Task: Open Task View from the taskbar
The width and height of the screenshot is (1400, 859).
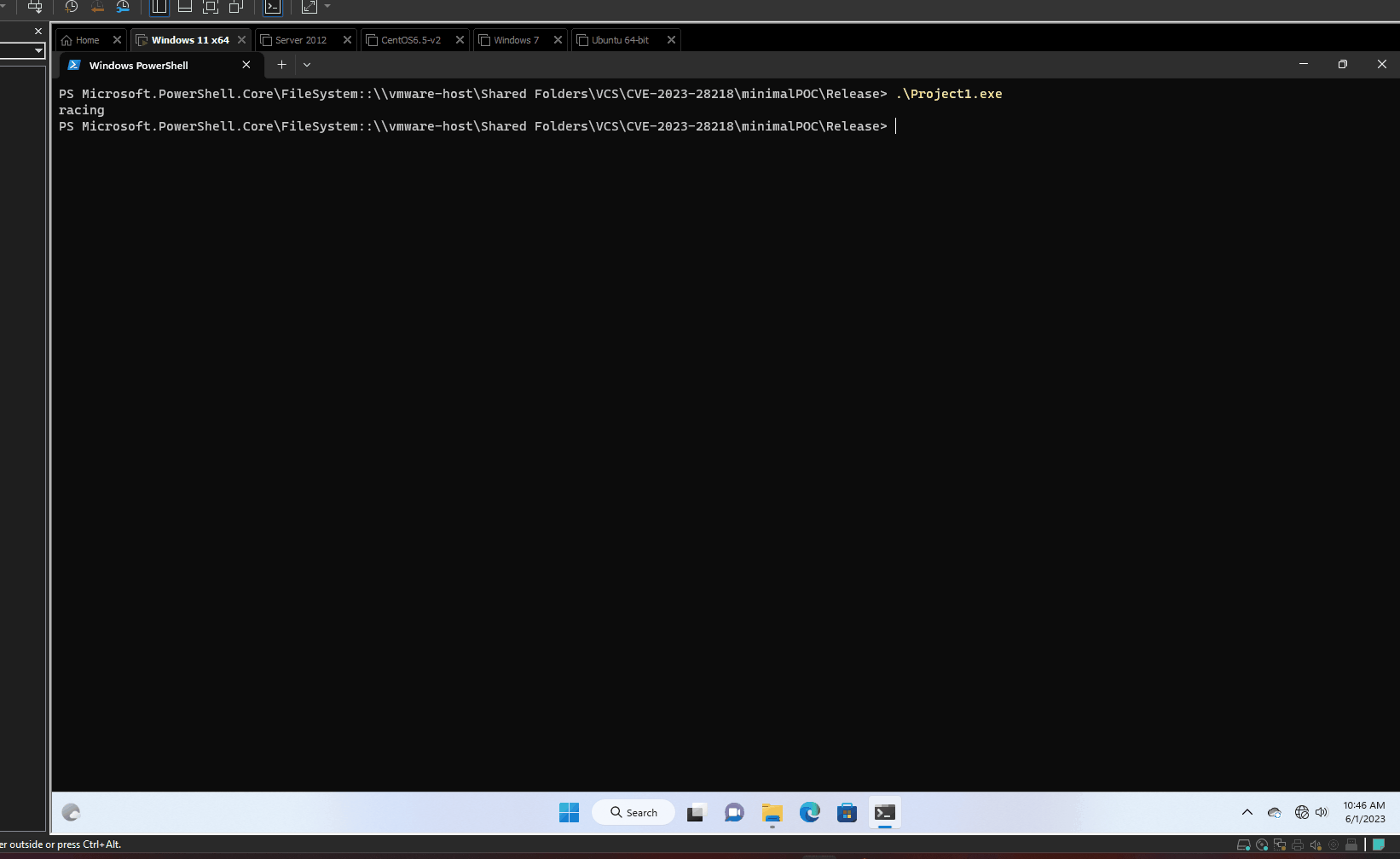Action: pyautogui.click(x=697, y=813)
